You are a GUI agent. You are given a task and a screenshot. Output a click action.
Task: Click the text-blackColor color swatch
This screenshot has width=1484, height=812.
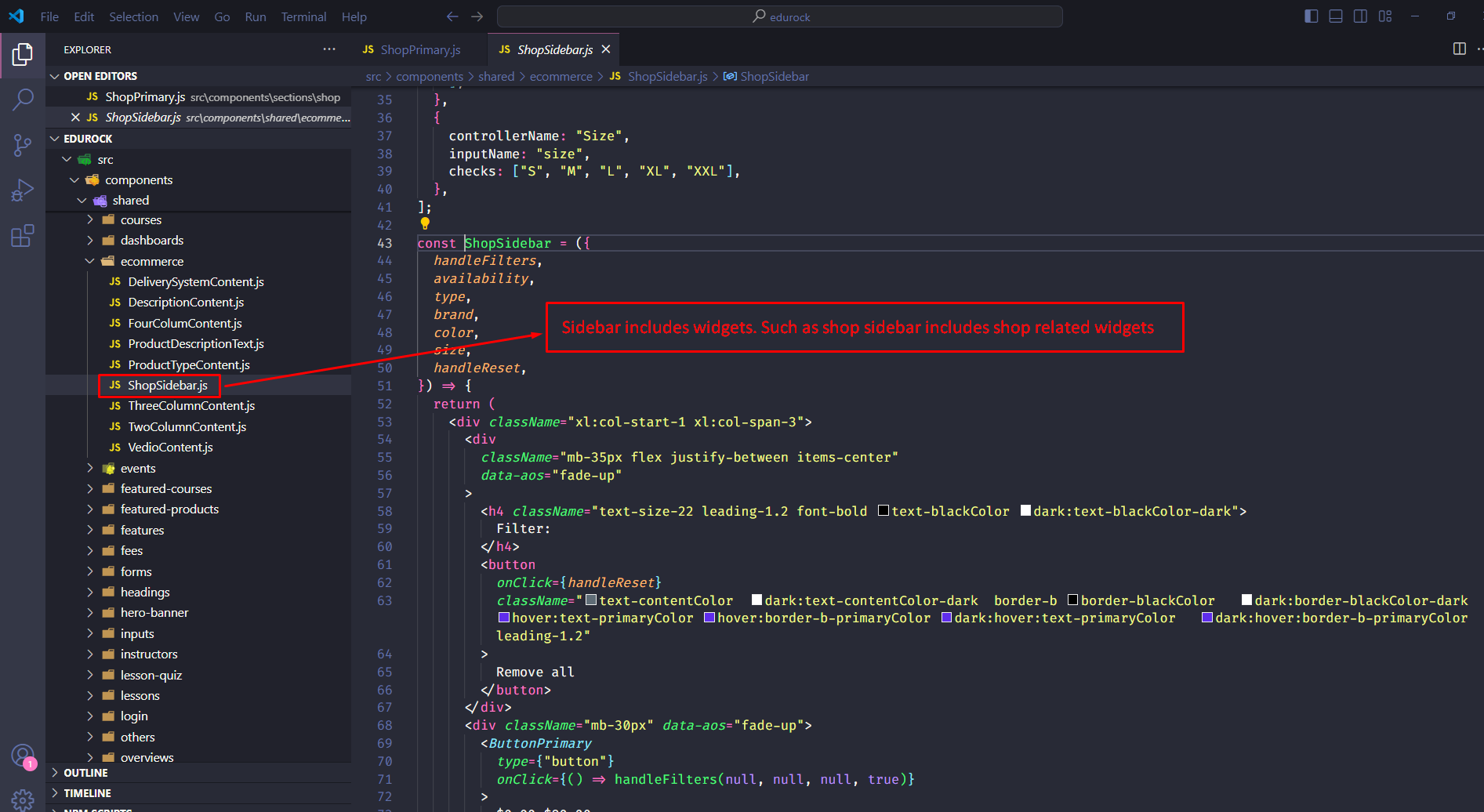[884, 511]
